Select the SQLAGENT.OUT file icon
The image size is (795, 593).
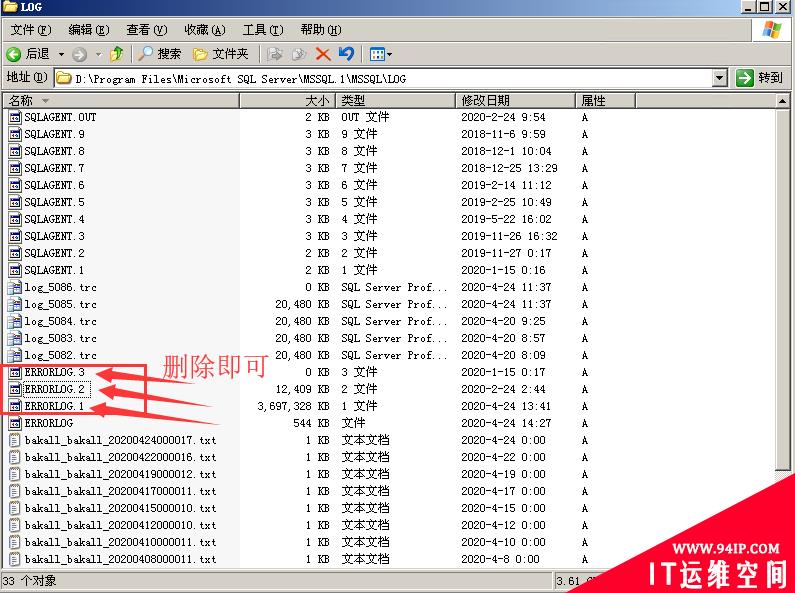[x=15, y=117]
